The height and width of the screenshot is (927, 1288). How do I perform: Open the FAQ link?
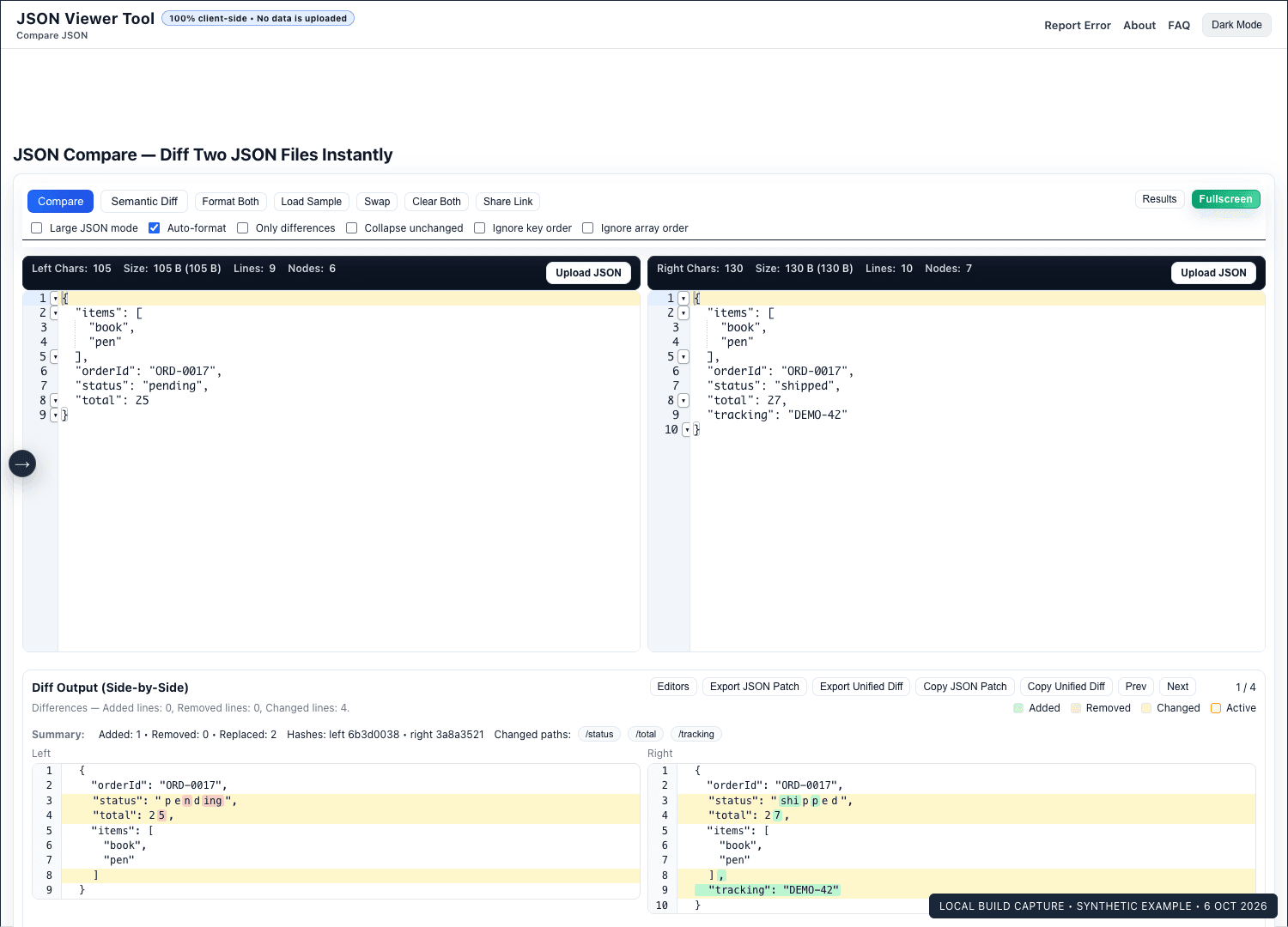1179,26
